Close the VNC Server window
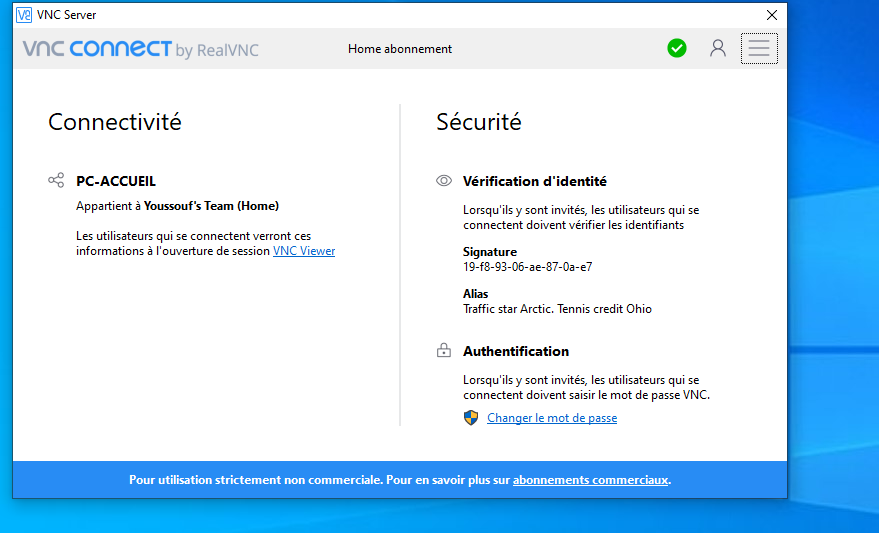This screenshot has height=533, width=879. (x=771, y=15)
